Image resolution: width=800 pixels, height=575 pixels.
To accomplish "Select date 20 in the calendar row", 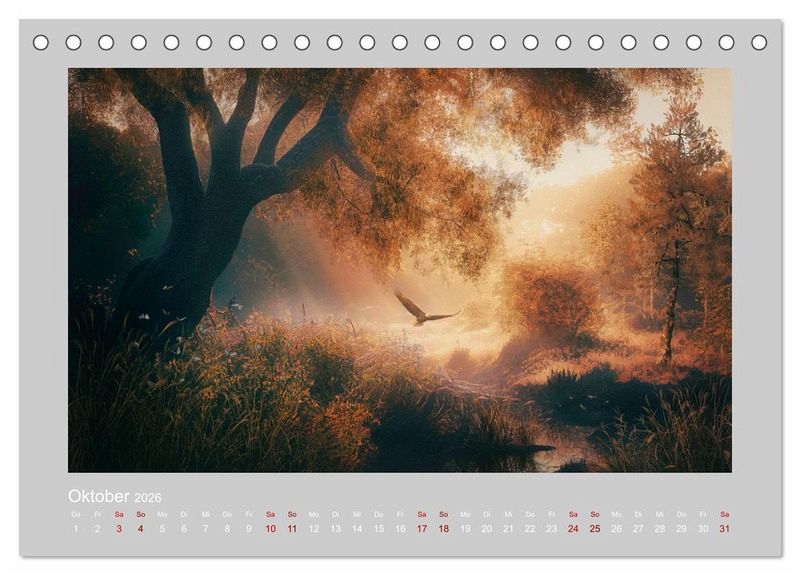I will [x=487, y=529].
